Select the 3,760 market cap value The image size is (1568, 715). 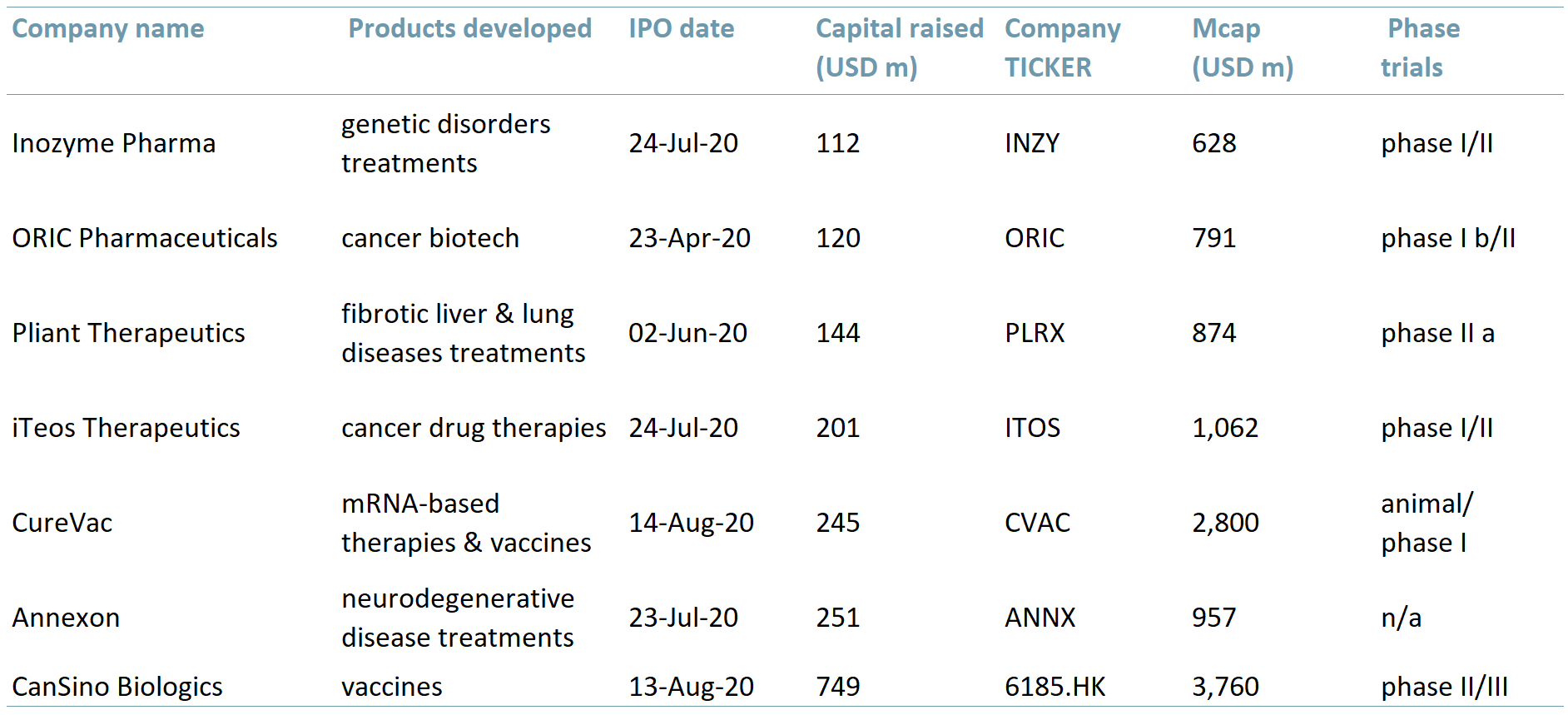(1225, 687)
